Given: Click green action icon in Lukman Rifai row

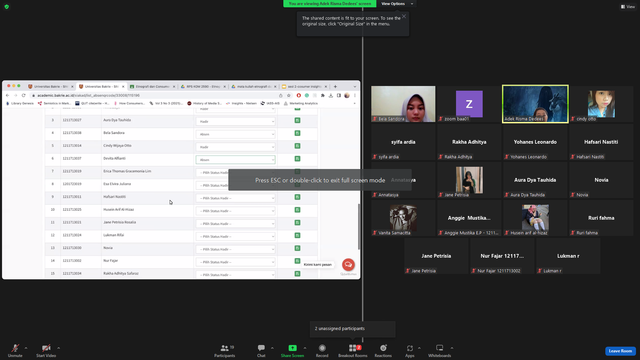Looking at the screenshot, I should (x=297, y=235).
